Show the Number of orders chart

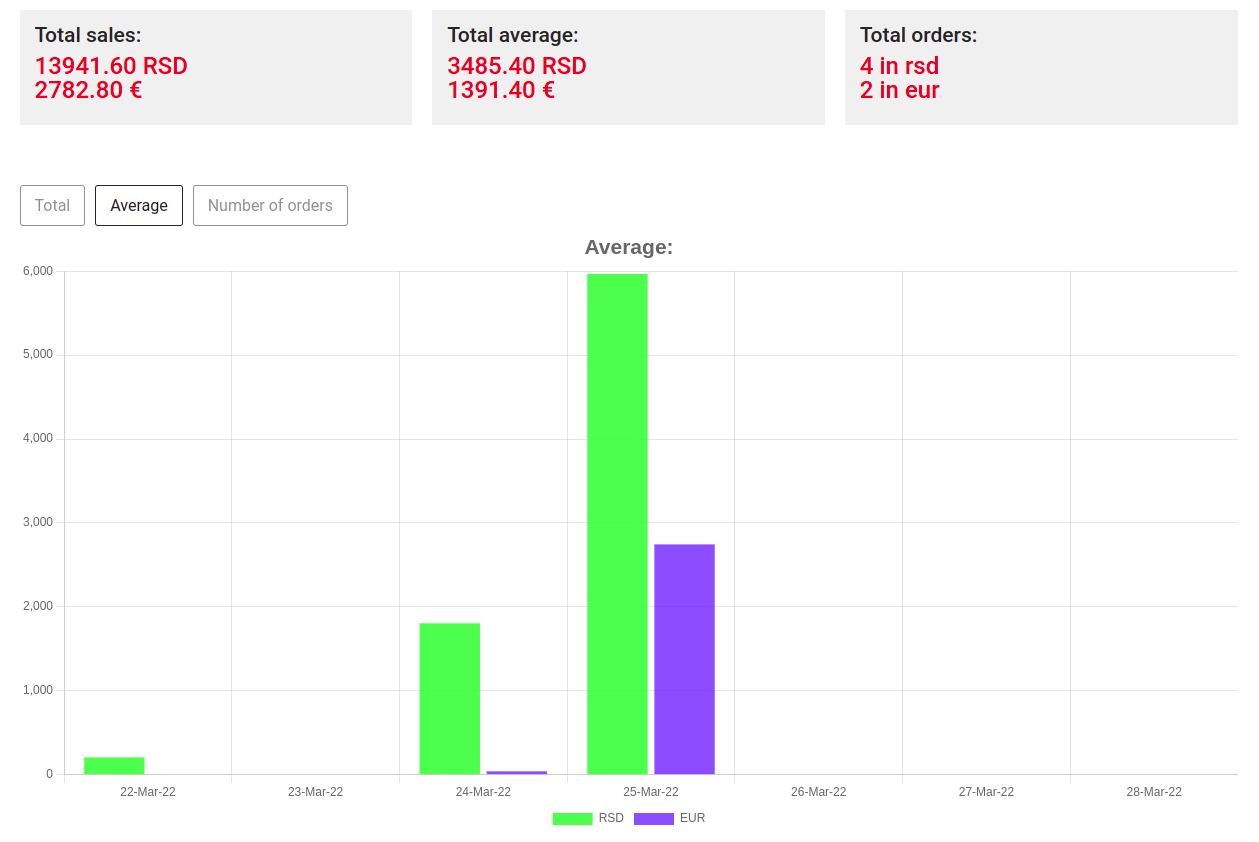[x=270, y=205]
